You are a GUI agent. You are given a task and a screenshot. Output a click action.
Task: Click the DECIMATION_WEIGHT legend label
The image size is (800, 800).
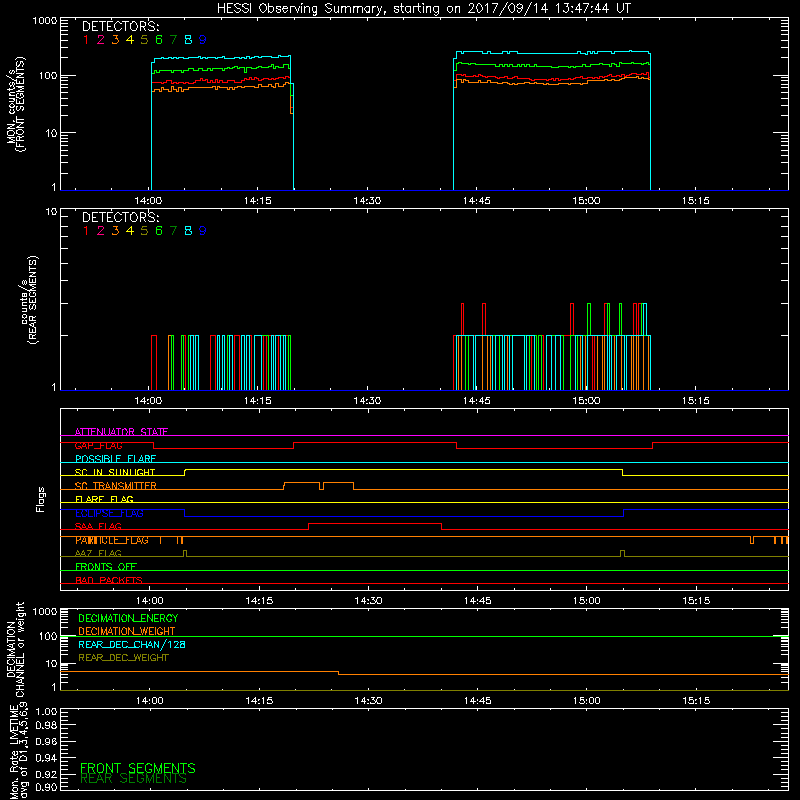127,631
